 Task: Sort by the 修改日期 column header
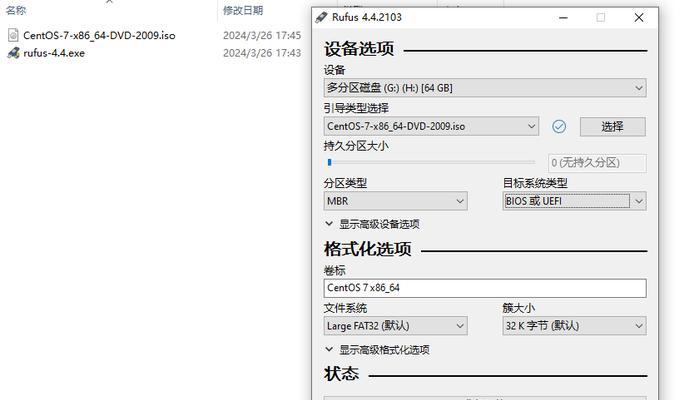(243, 10)
